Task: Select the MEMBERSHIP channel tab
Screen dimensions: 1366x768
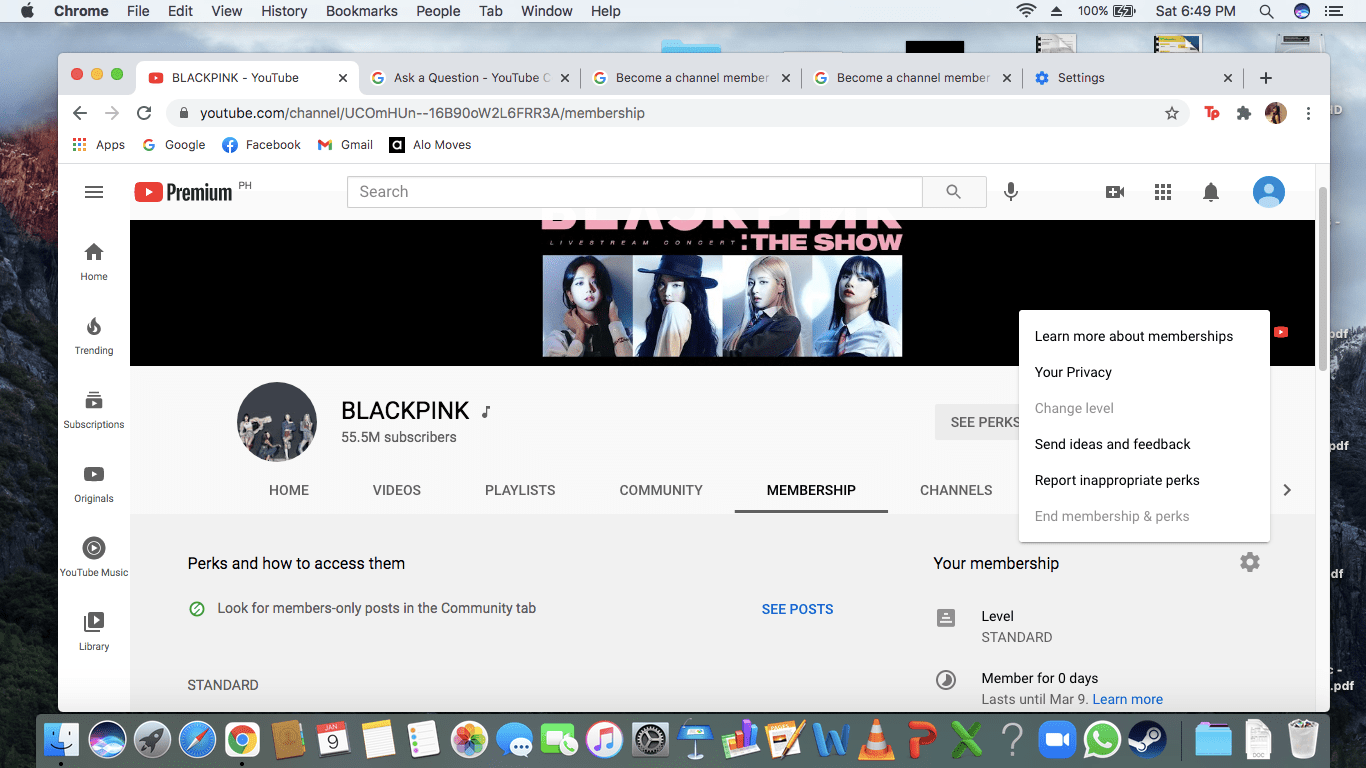Action: (811, 490)
